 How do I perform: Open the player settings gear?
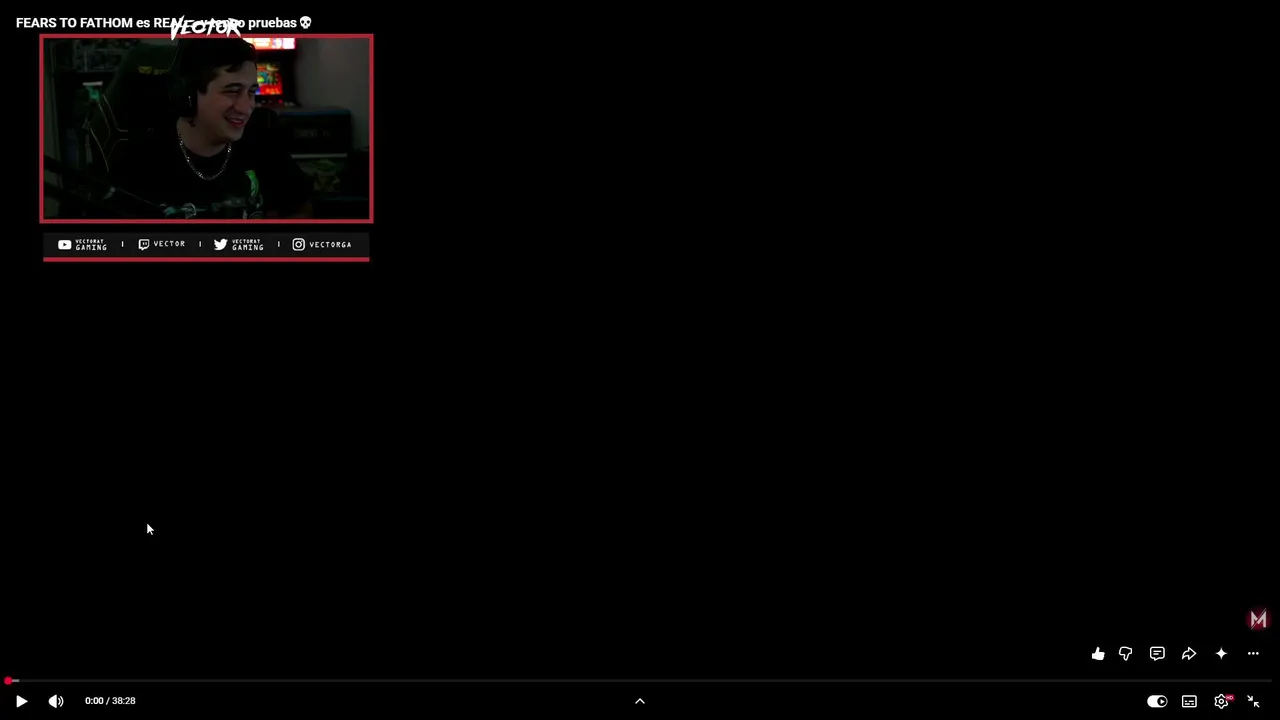coord(1221,701)
